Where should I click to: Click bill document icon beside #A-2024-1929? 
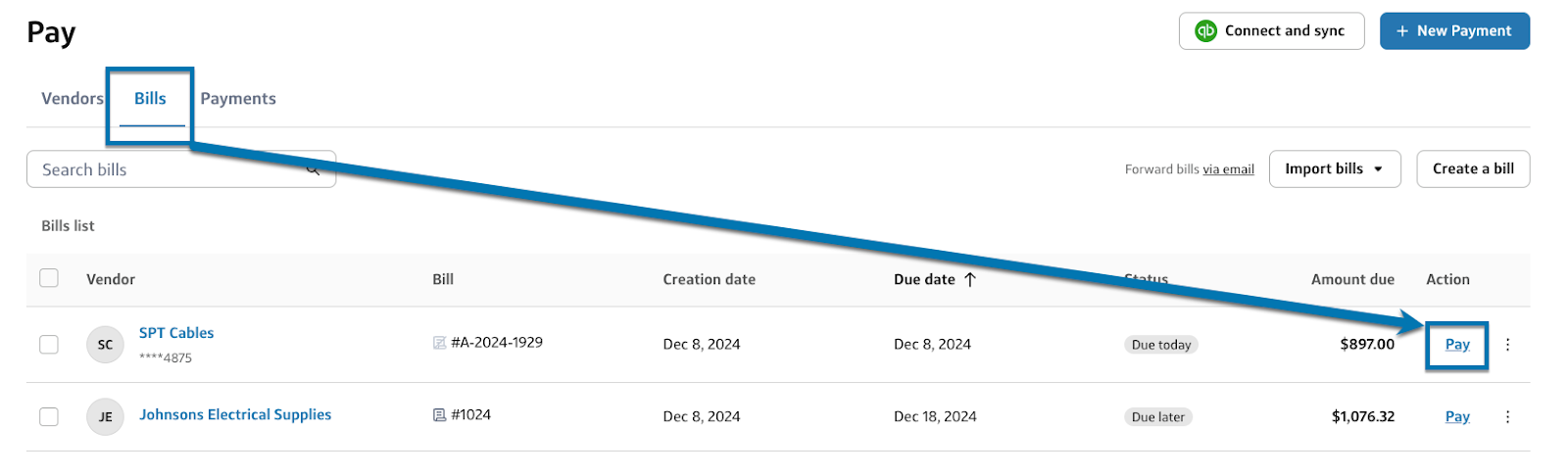tap(439, 343)
